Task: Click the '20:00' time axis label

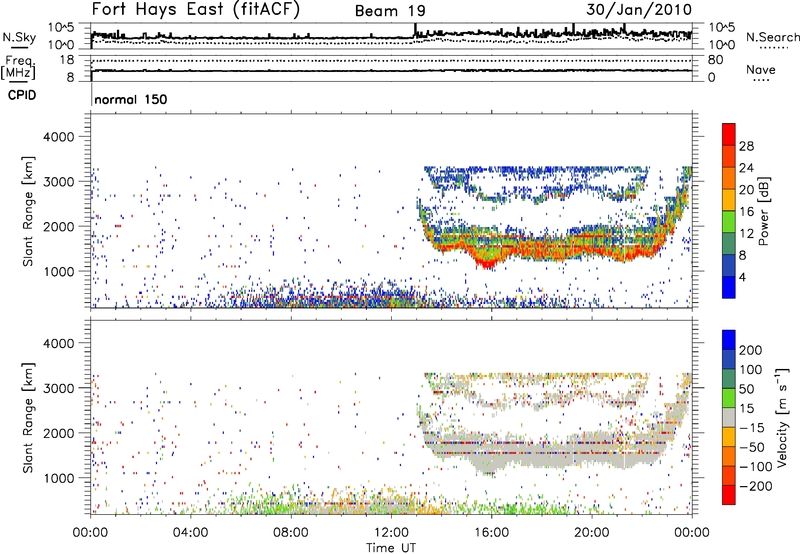Action: pos(592,533)
